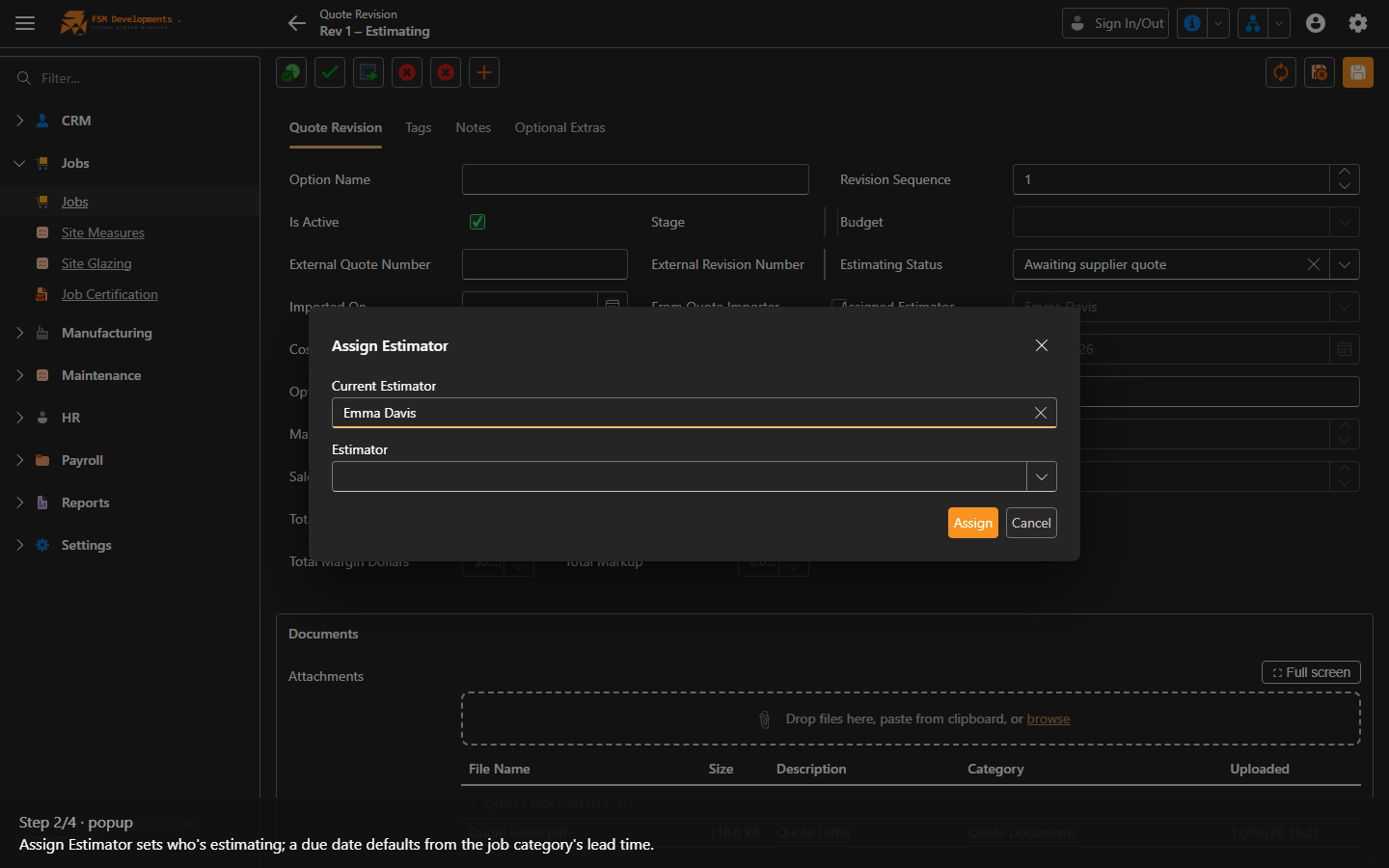Viewport: 1389px width, 868px height.
Task: Click the orange save disk icon
Action: pos(1358,72)
